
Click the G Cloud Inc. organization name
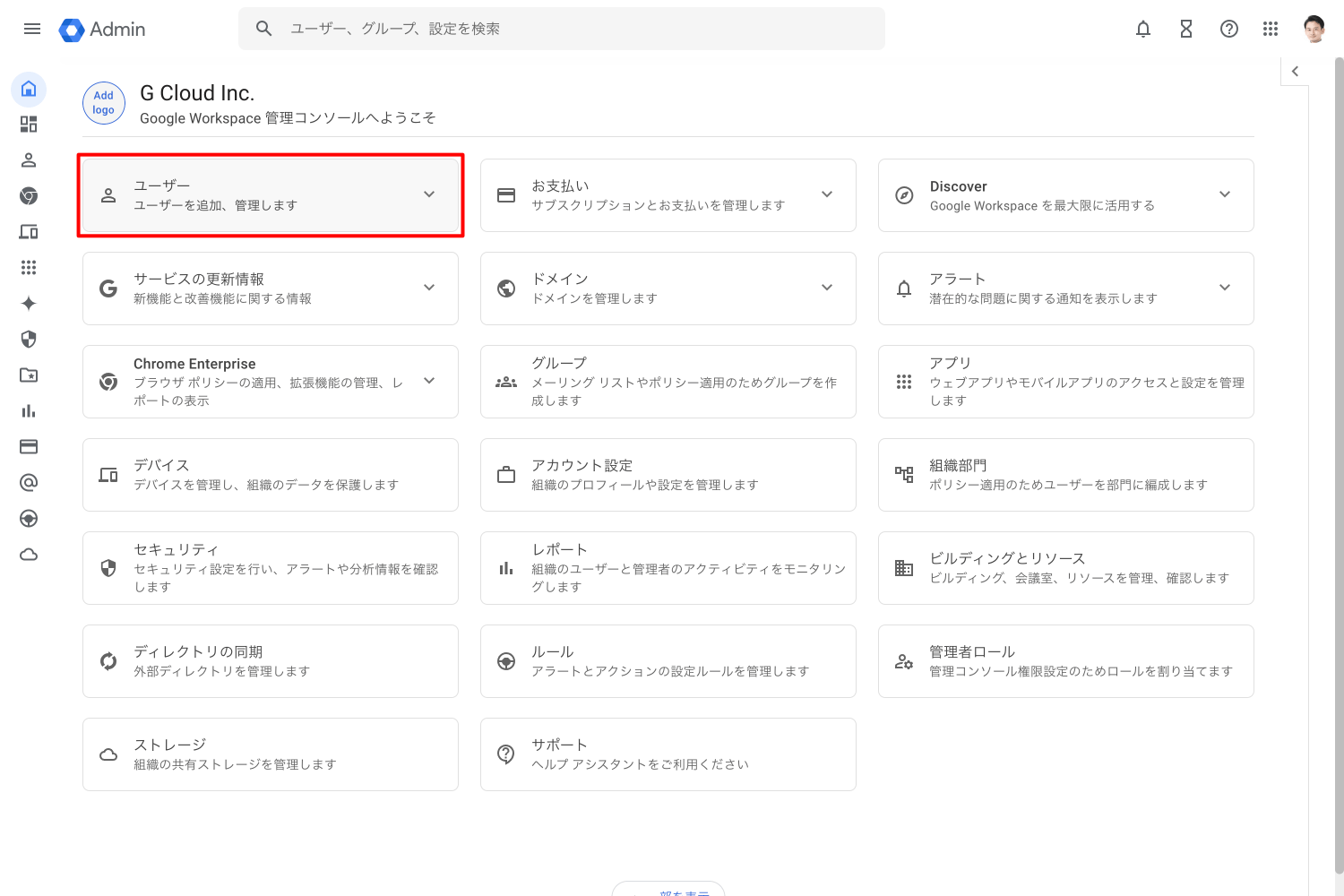[x=197, y=93]
